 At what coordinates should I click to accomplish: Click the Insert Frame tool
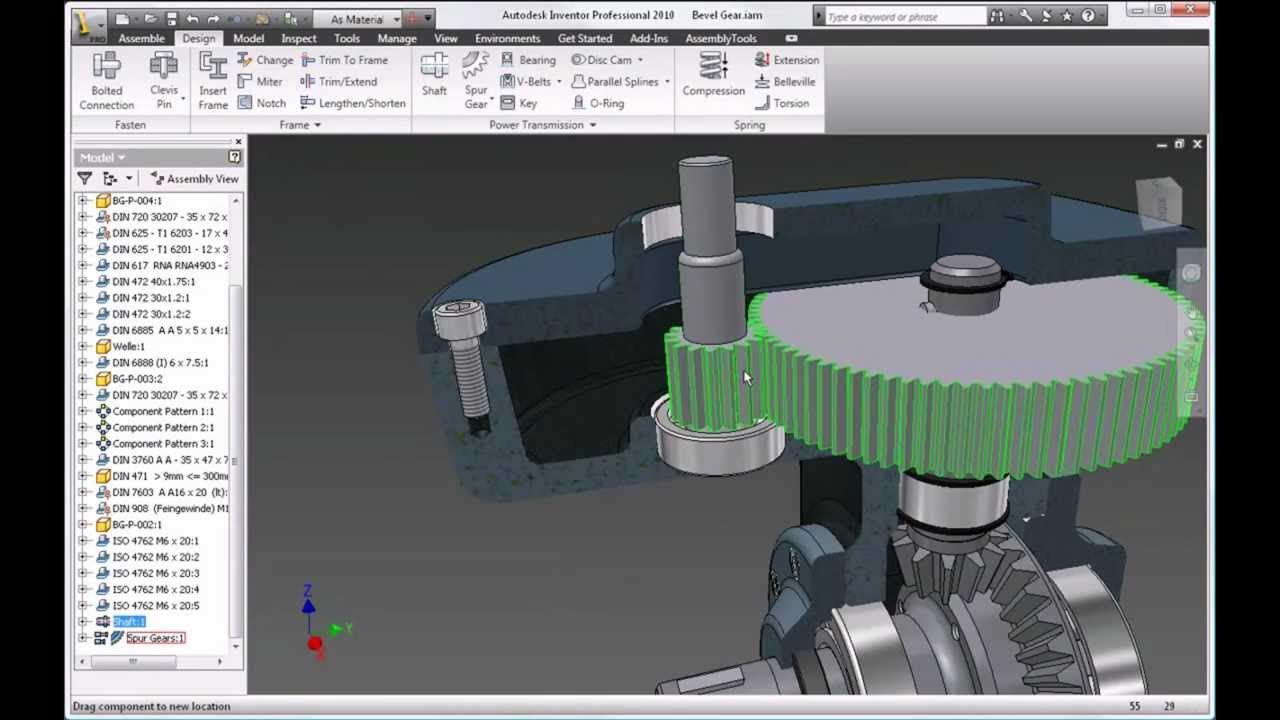[x=213, y=81]
